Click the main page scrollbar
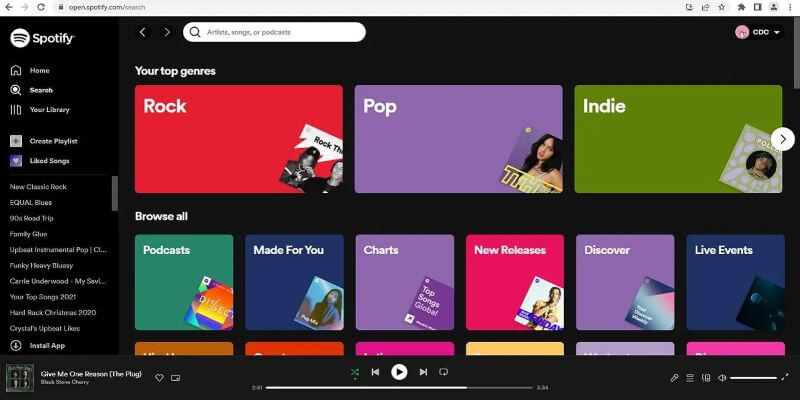800x400 pixels. pos(797,54)
